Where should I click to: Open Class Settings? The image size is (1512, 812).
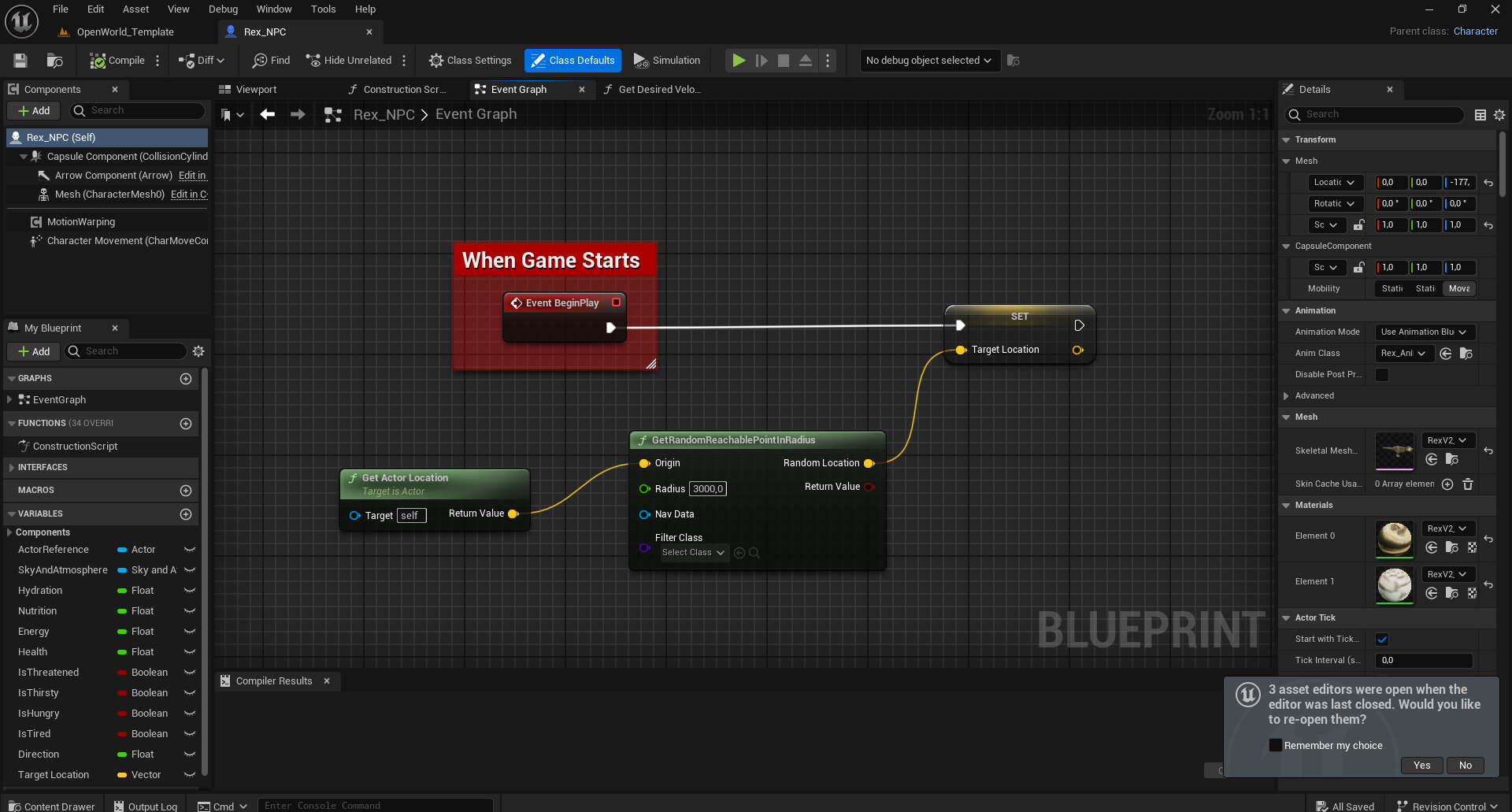[x=470, y=61]
